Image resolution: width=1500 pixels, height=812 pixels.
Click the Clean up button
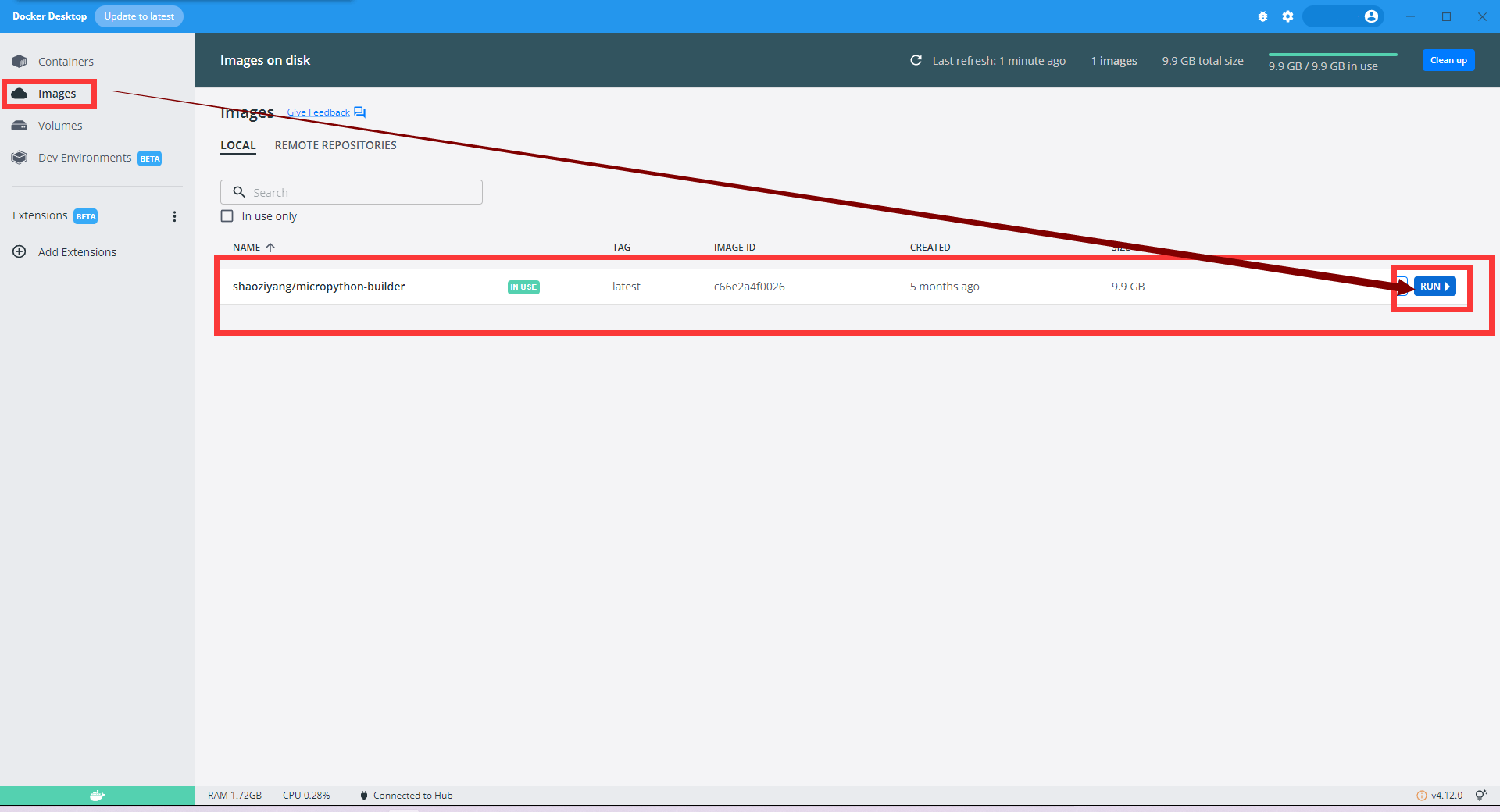pos(1448,60)
